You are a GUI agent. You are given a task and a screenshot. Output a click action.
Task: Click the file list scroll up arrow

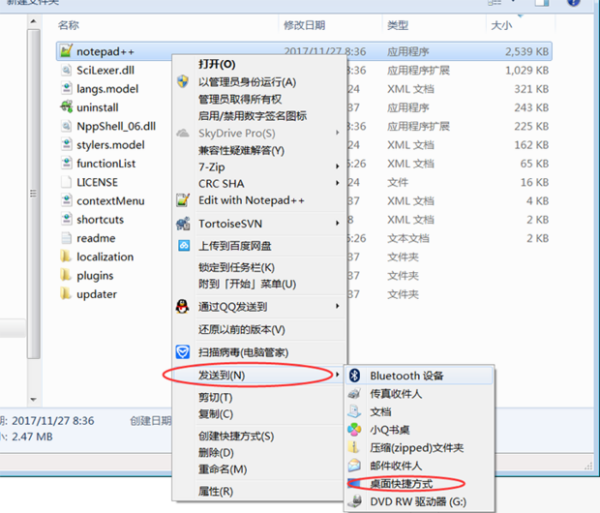33,21
